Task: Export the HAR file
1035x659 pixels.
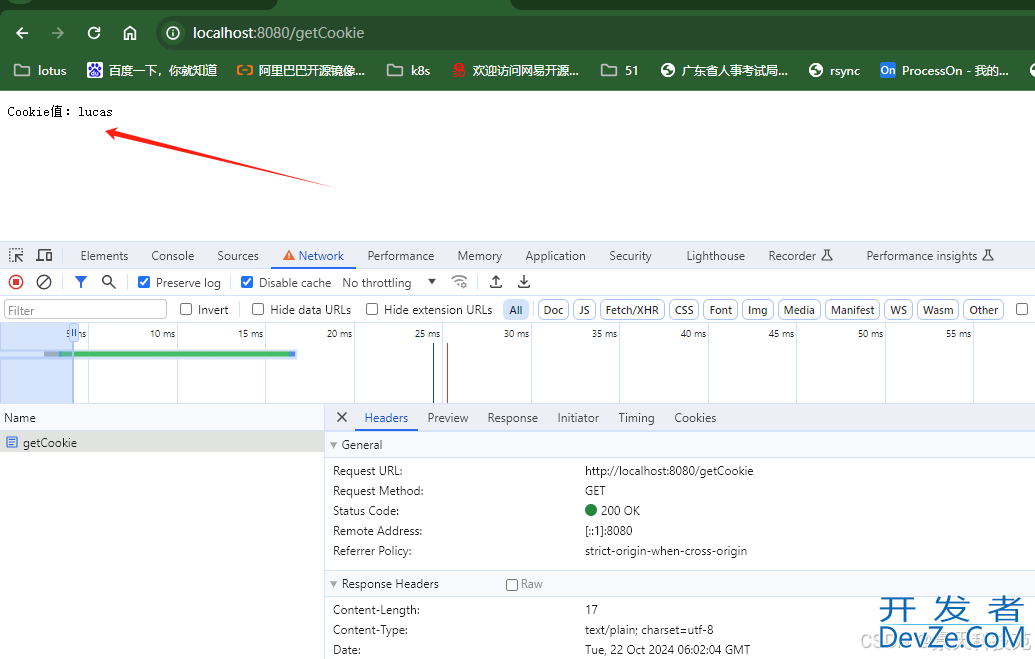Action: pyautogui.click(x=523, y=283)
